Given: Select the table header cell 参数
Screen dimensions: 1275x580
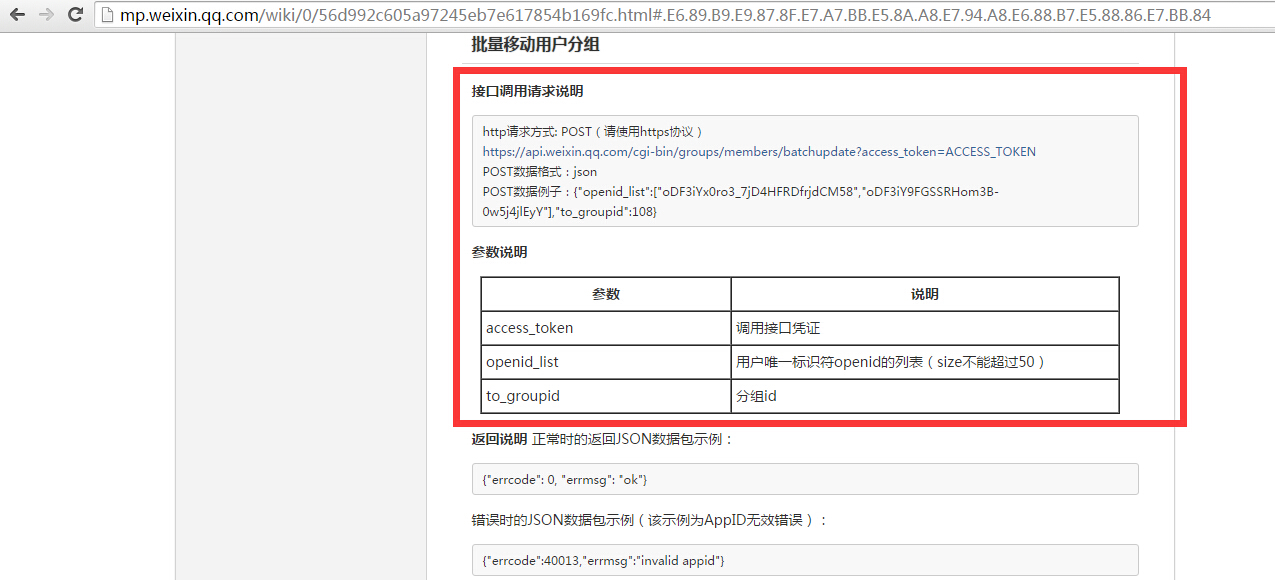Looking at the screenshot, I should 606,294.
